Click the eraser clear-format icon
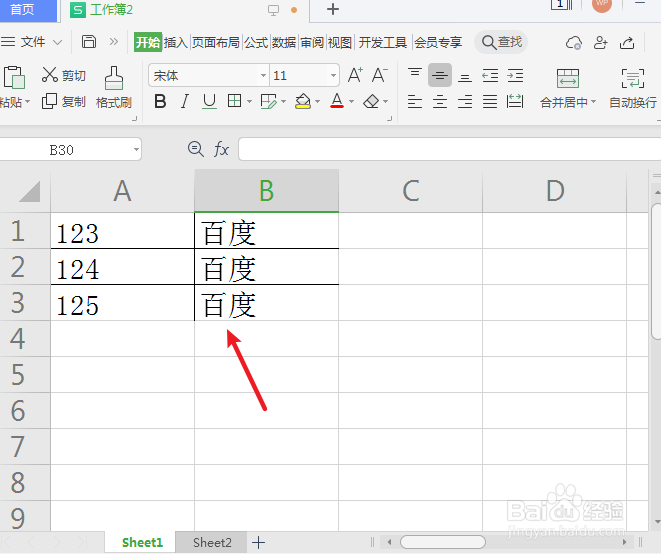 coord(371,101)
